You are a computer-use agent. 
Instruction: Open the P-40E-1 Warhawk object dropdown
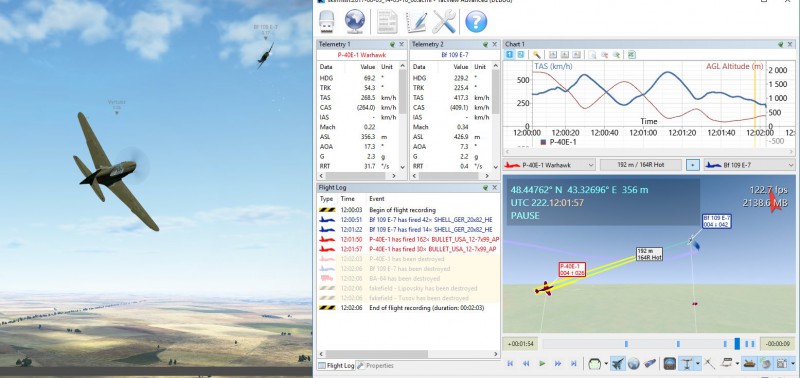click(549, 165)
